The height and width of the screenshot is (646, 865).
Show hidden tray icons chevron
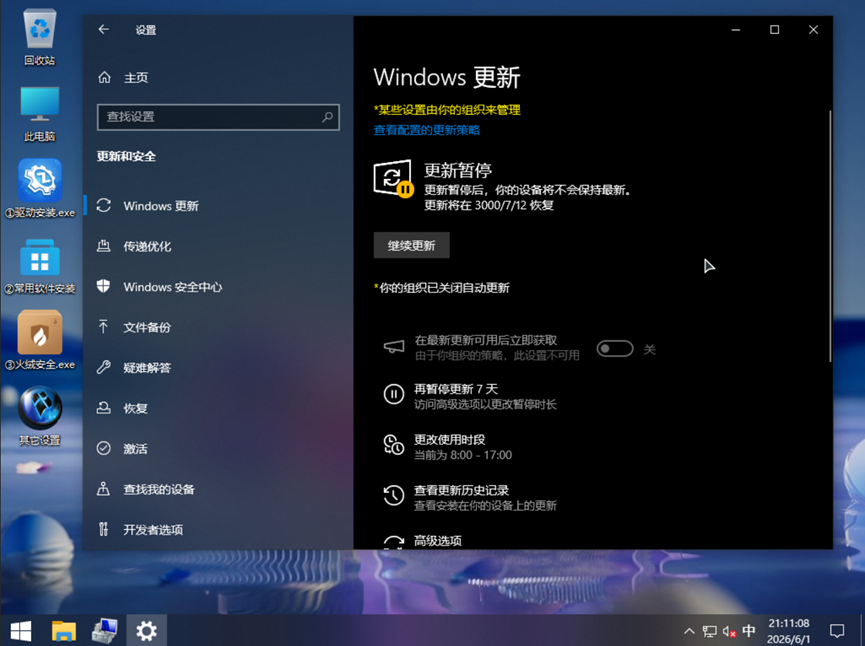(689, 631)
